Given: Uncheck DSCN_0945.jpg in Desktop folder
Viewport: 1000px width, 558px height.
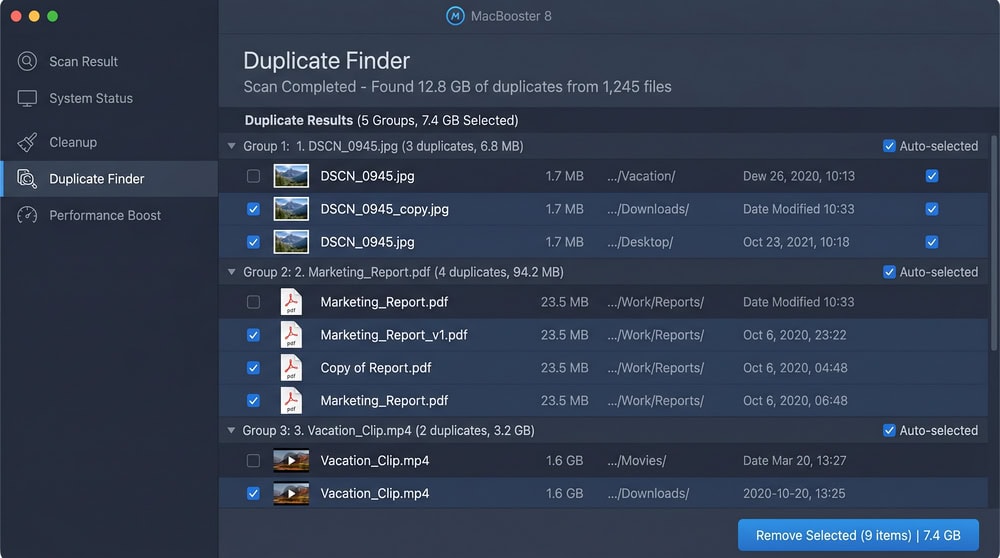Looking at the screenshot, I should click(x=253, y=242).
